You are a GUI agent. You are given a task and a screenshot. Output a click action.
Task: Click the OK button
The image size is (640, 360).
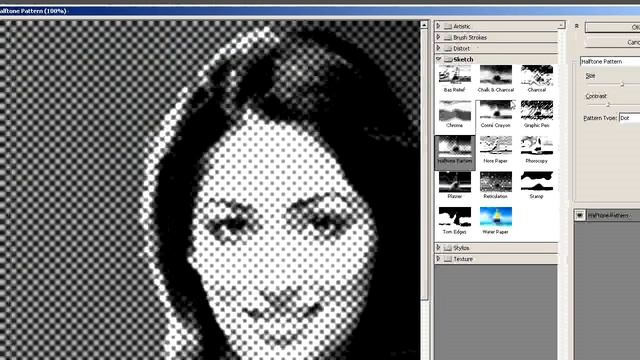[x=612, y=27]
